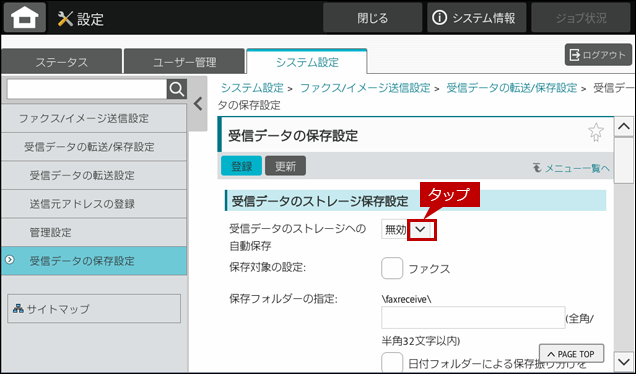The width and height of the screenshot is (636, 374).
Task: Click the search magnifier icon
Action: point(177,89)
